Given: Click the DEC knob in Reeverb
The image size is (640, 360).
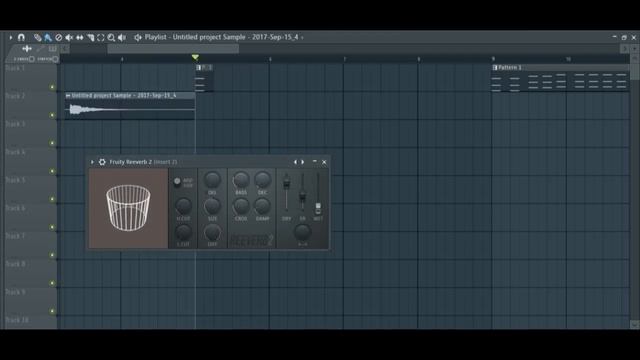Looking at the screenshot, I should click(262, 180).
